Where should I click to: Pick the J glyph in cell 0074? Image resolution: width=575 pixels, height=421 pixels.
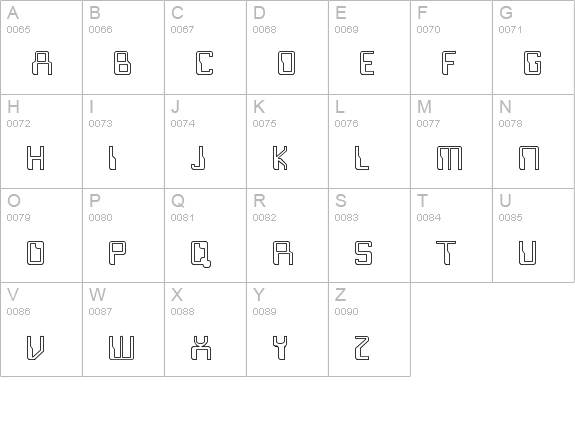click(x=198, y=158)
